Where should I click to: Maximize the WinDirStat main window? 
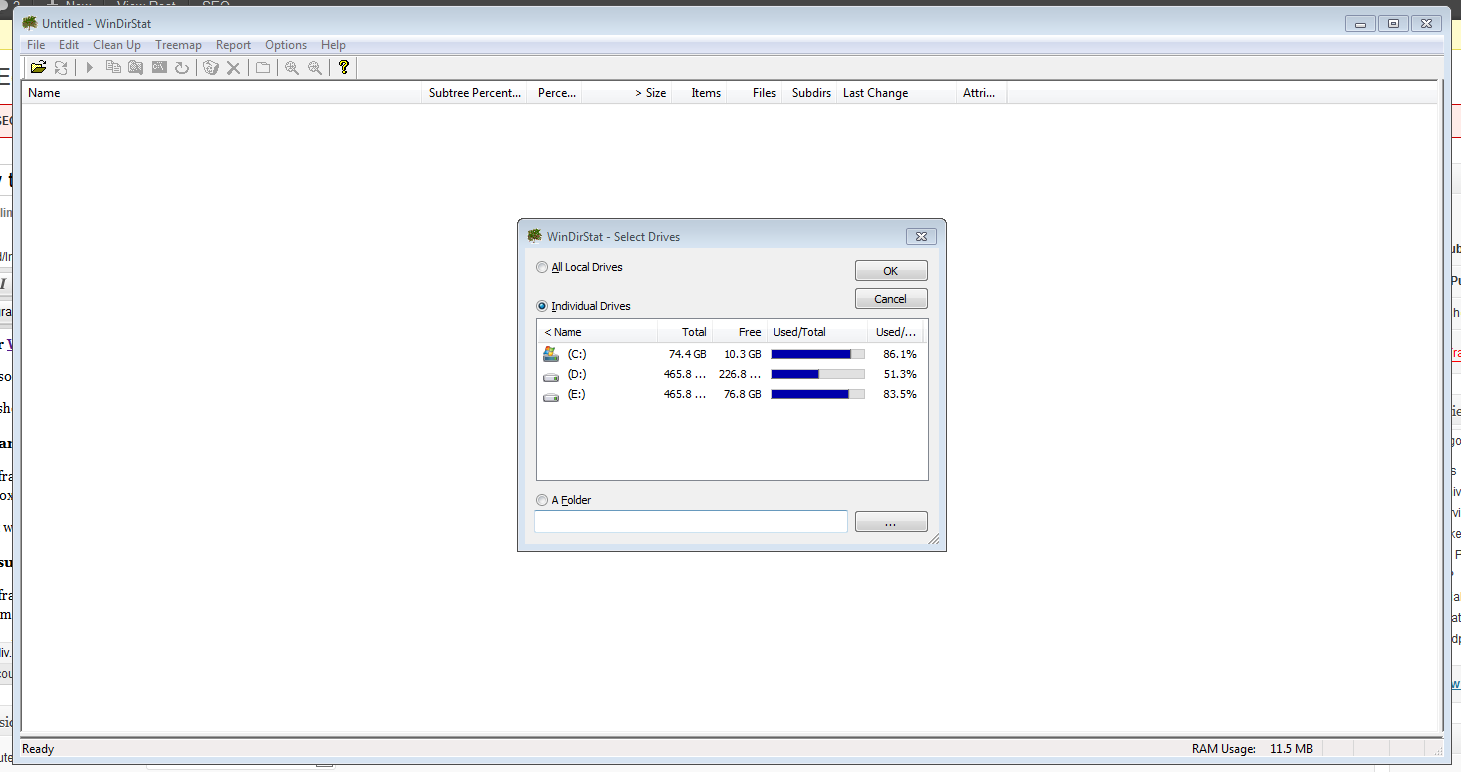coord(1393,23)
